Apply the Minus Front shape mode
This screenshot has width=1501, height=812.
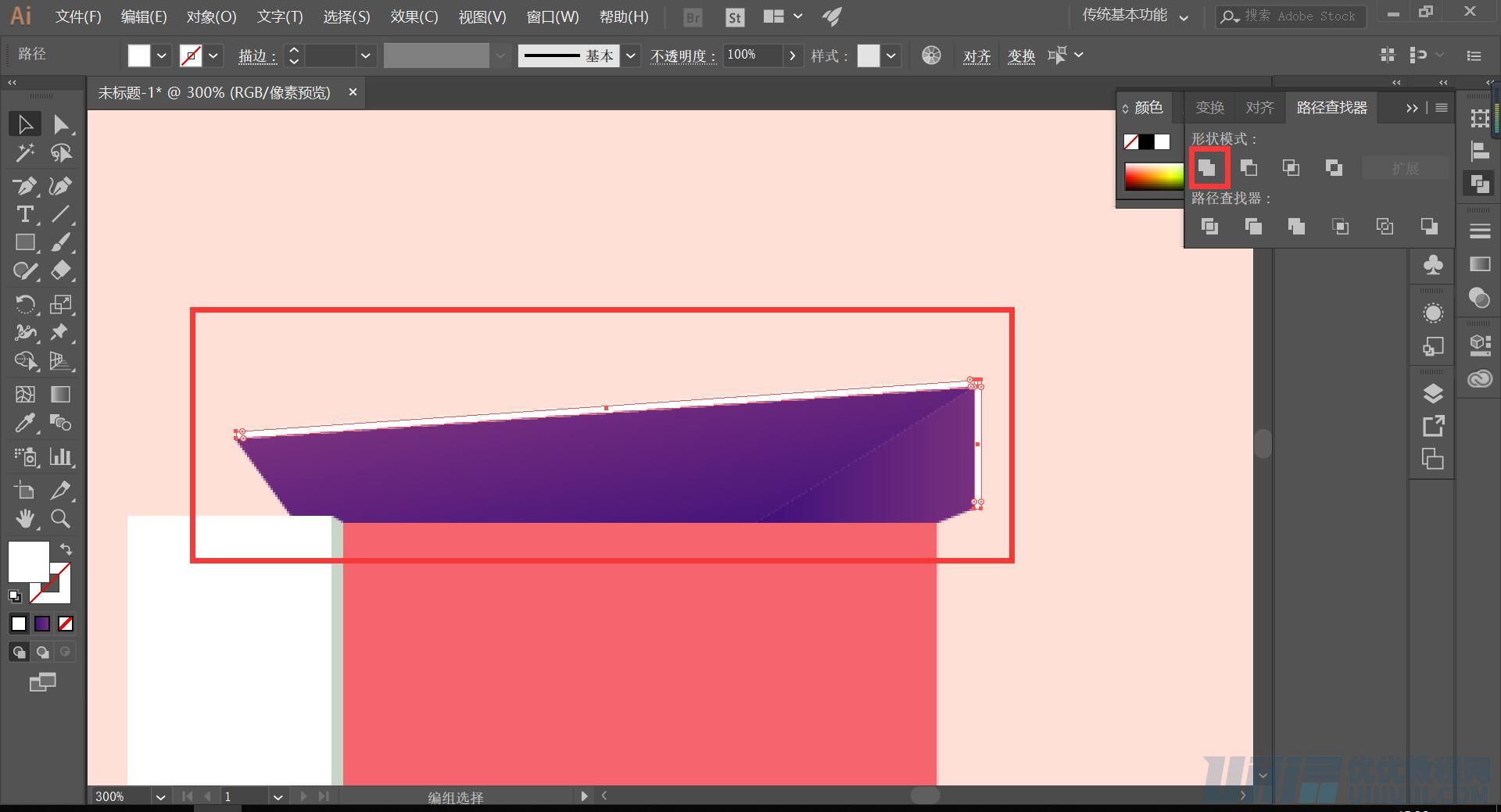pyautogui.click(x=1248, y=168)
